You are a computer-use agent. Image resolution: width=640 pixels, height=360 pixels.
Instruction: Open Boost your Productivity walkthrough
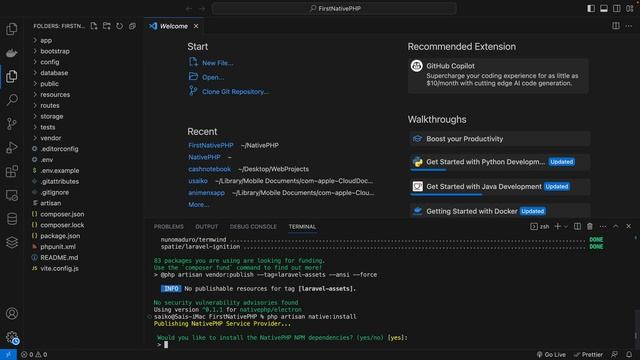point(500,139)
